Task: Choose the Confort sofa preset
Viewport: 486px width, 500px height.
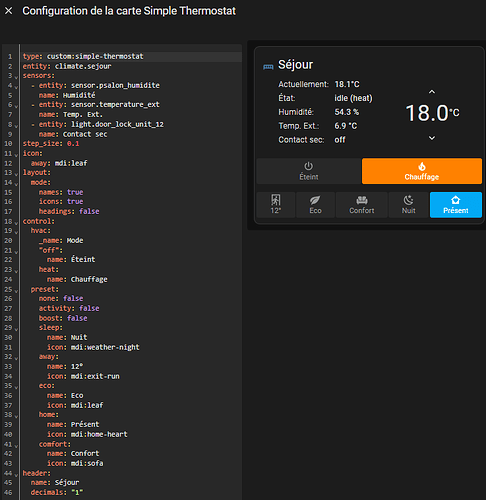Action: 362,205
